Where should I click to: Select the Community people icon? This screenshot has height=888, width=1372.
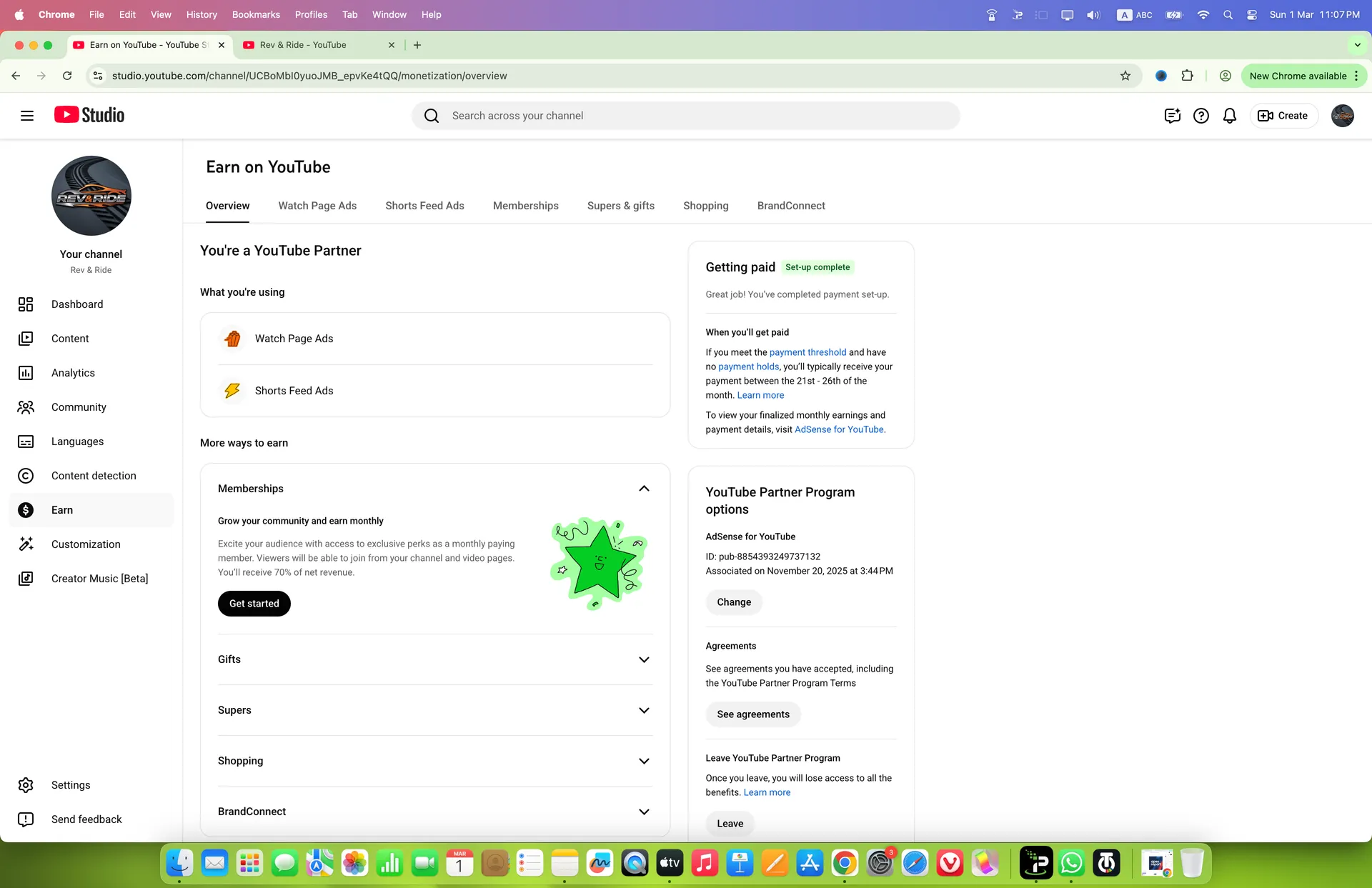click(x=26, y=407)
